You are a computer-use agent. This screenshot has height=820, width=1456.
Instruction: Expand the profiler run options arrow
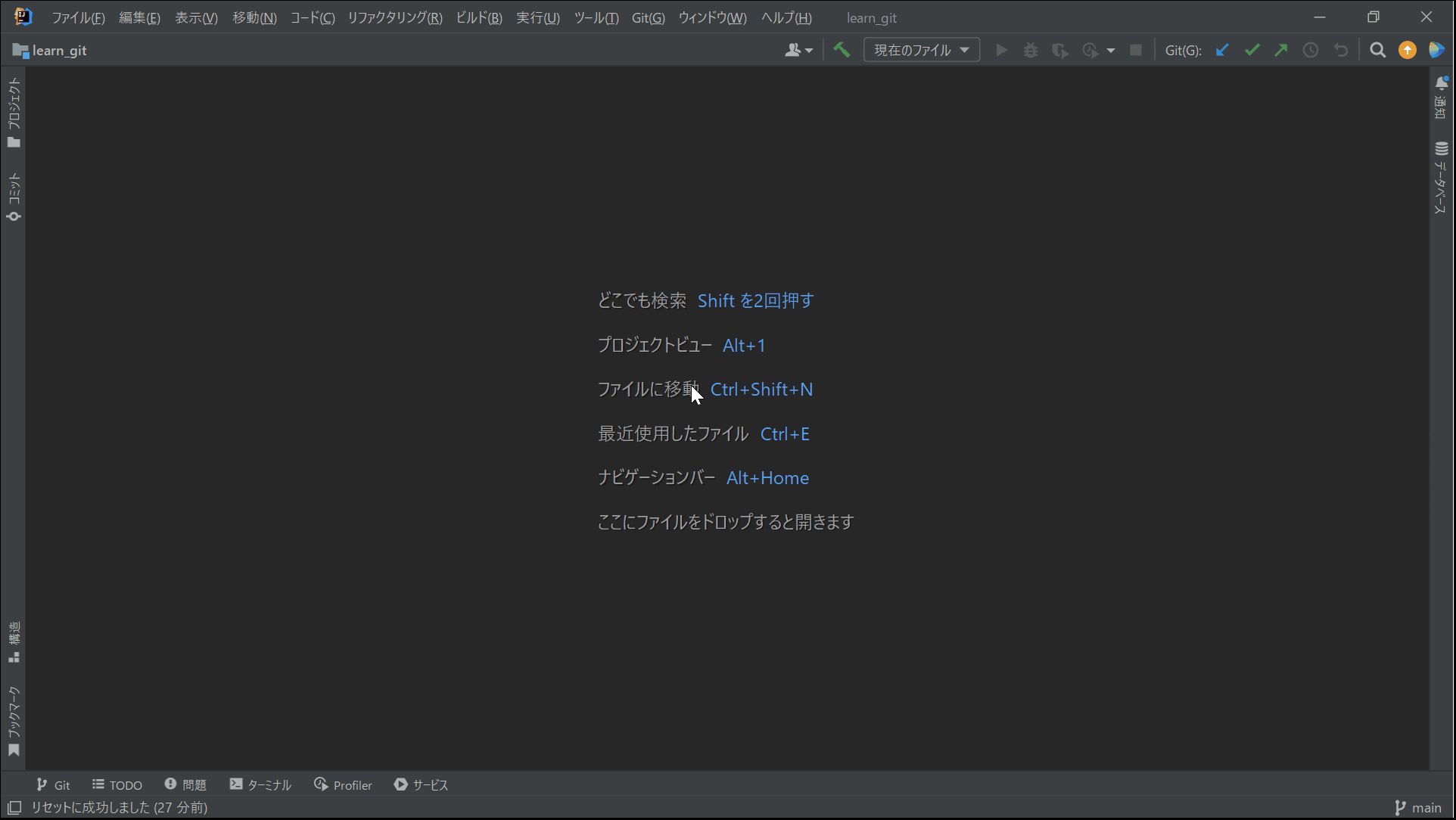(x=1112, y=50)
